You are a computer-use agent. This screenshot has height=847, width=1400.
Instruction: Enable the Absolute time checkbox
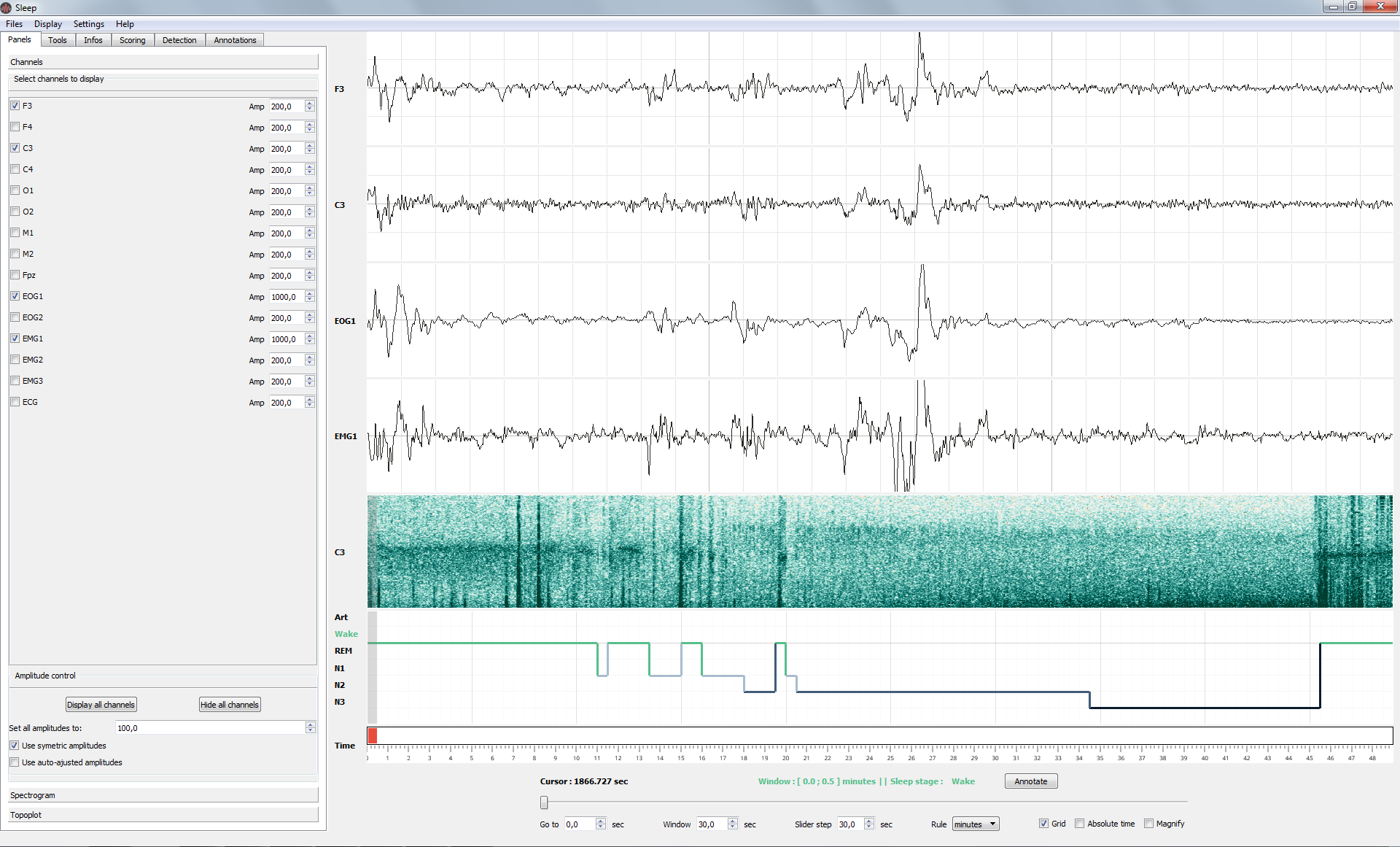[1080, 824]
